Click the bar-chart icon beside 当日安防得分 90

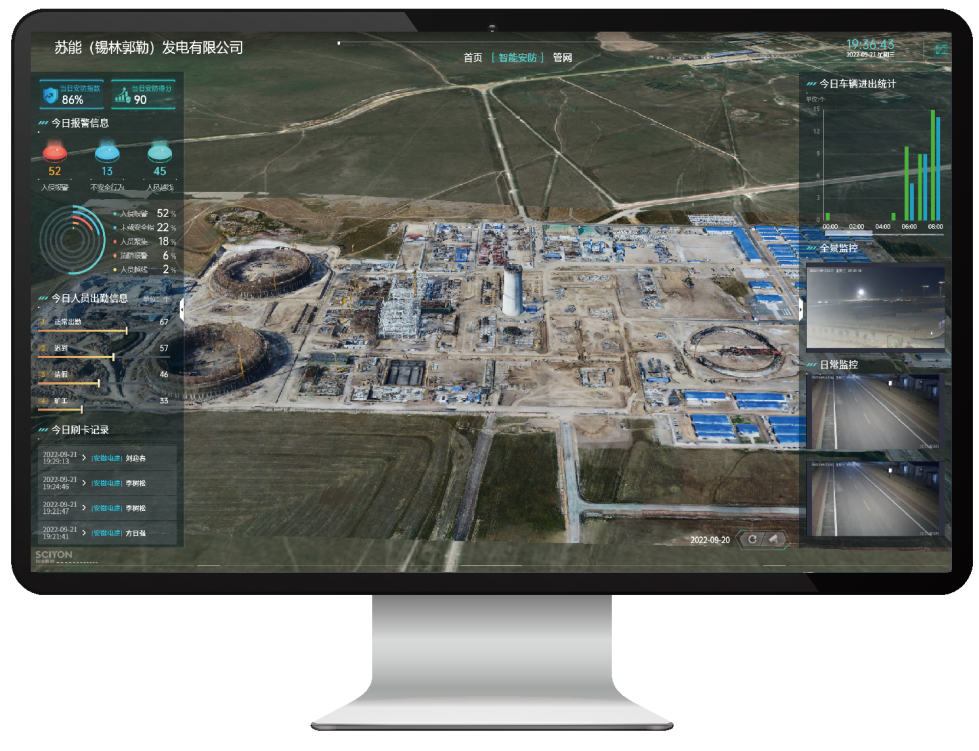tap(121, 95)
